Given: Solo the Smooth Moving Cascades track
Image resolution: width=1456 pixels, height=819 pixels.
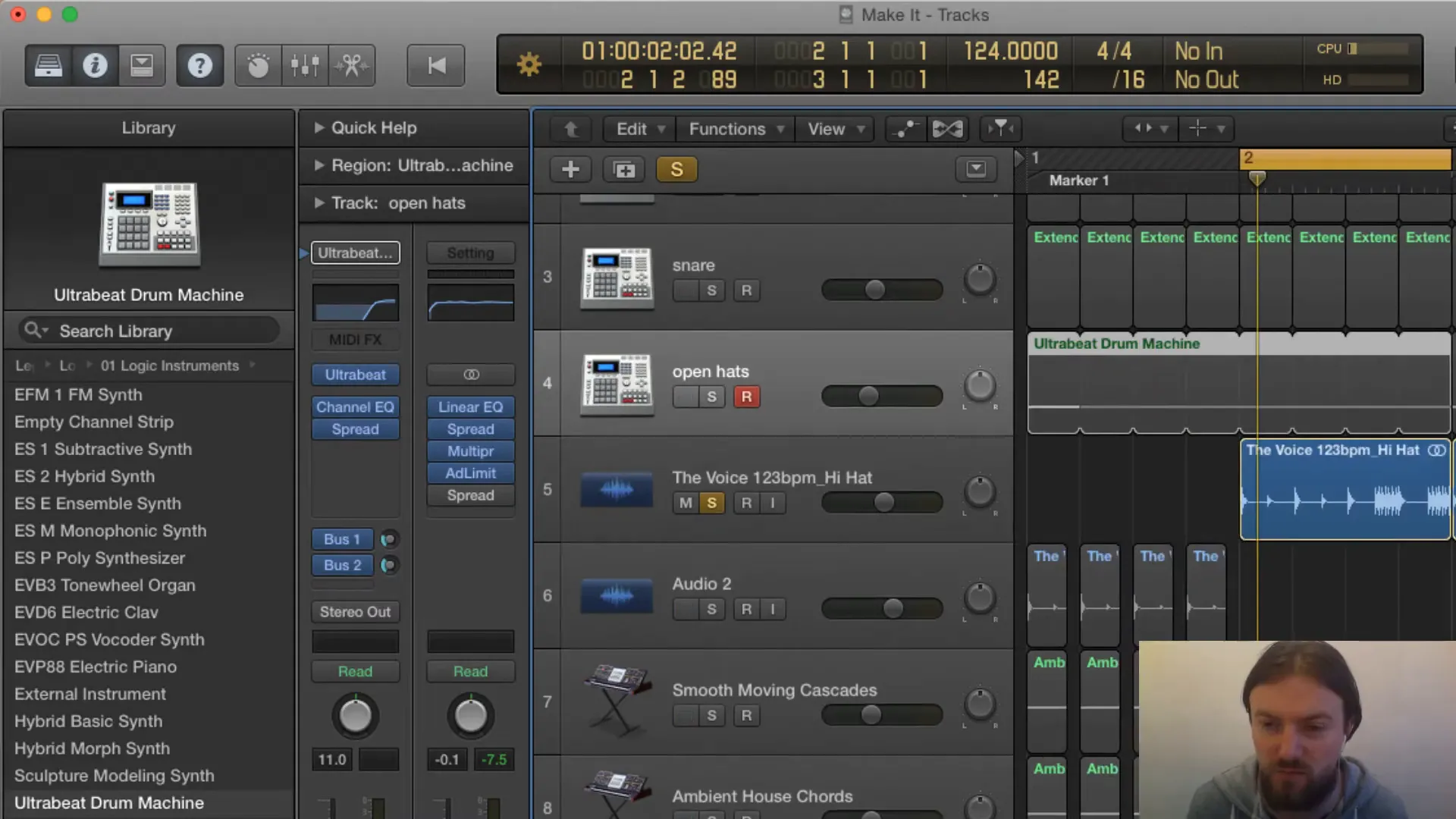Looking at the screenshot, I should tap(711, 715).
